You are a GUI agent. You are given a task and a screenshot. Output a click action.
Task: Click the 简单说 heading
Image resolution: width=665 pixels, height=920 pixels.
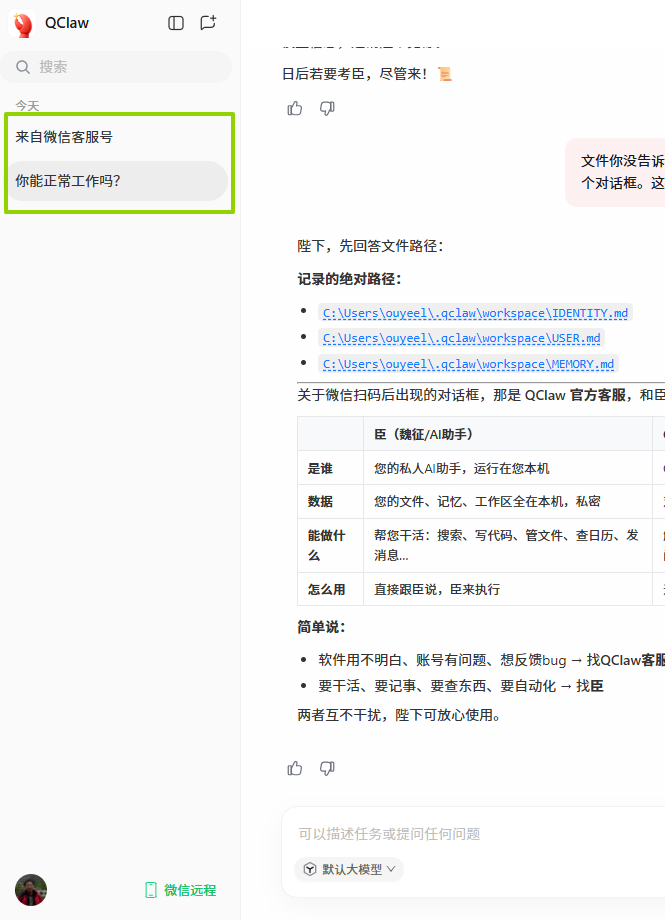321,627
